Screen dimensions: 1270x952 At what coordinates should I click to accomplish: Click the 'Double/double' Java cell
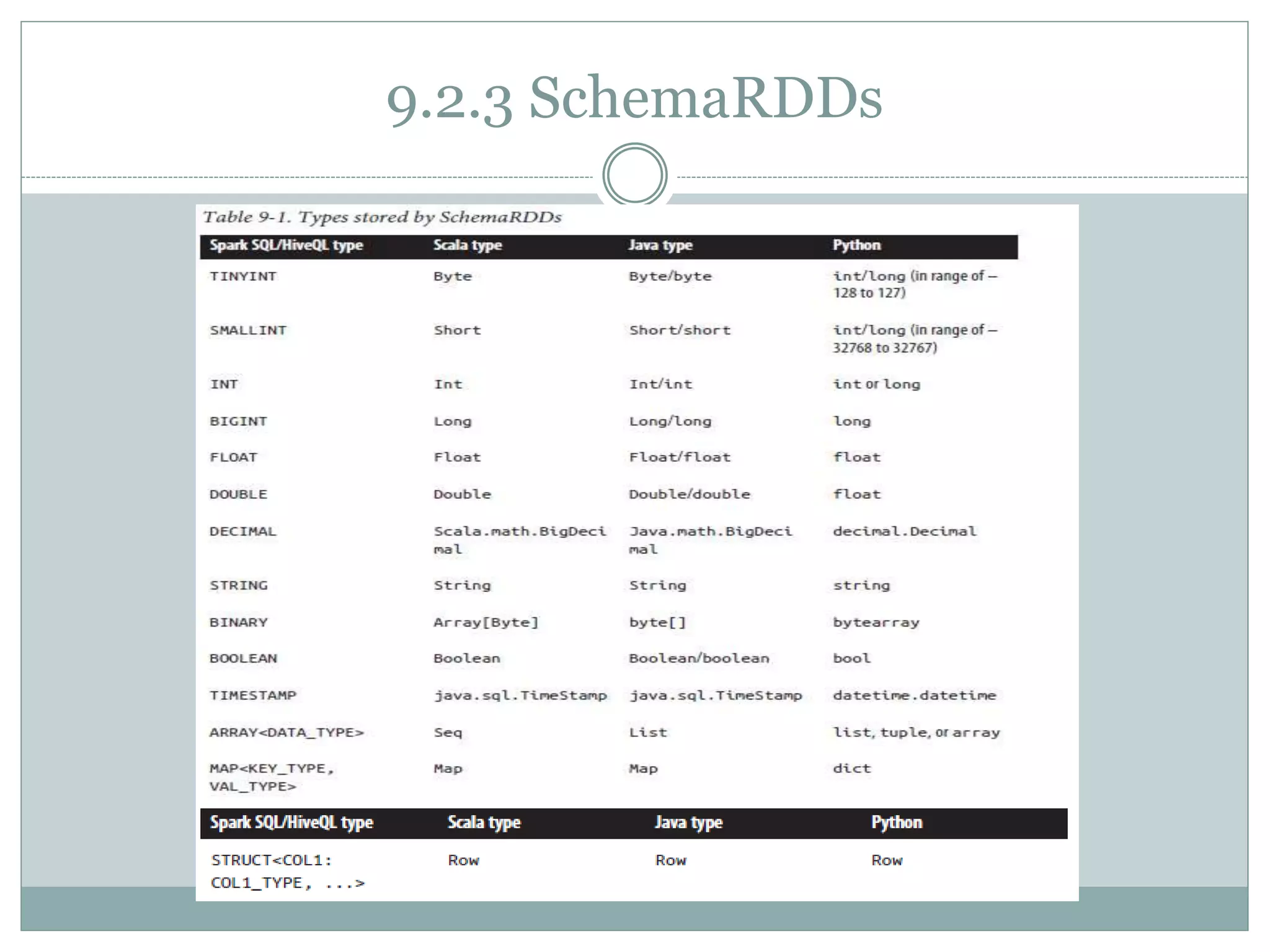690,495
